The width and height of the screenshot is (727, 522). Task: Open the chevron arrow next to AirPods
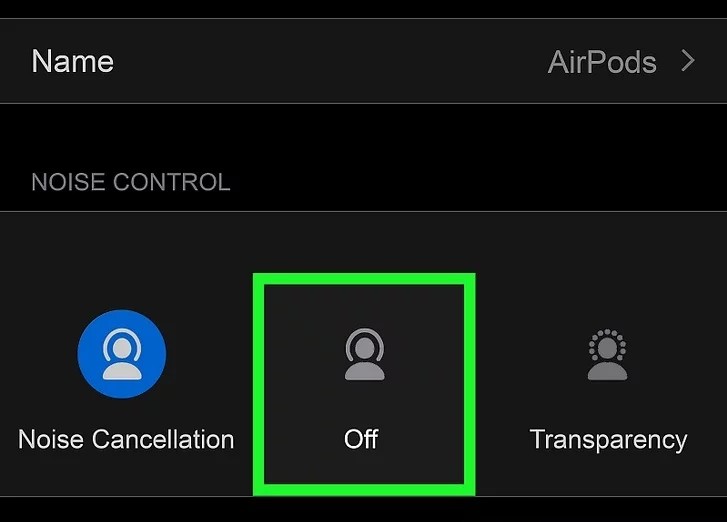(688, 61)
